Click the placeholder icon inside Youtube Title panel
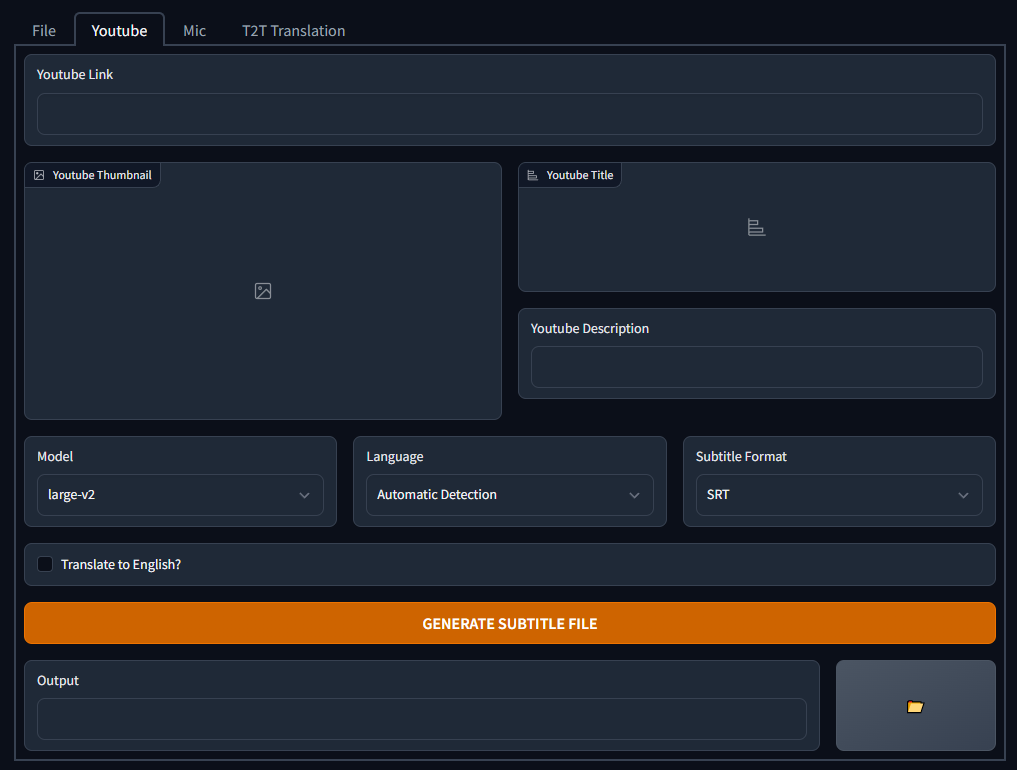 756,228
